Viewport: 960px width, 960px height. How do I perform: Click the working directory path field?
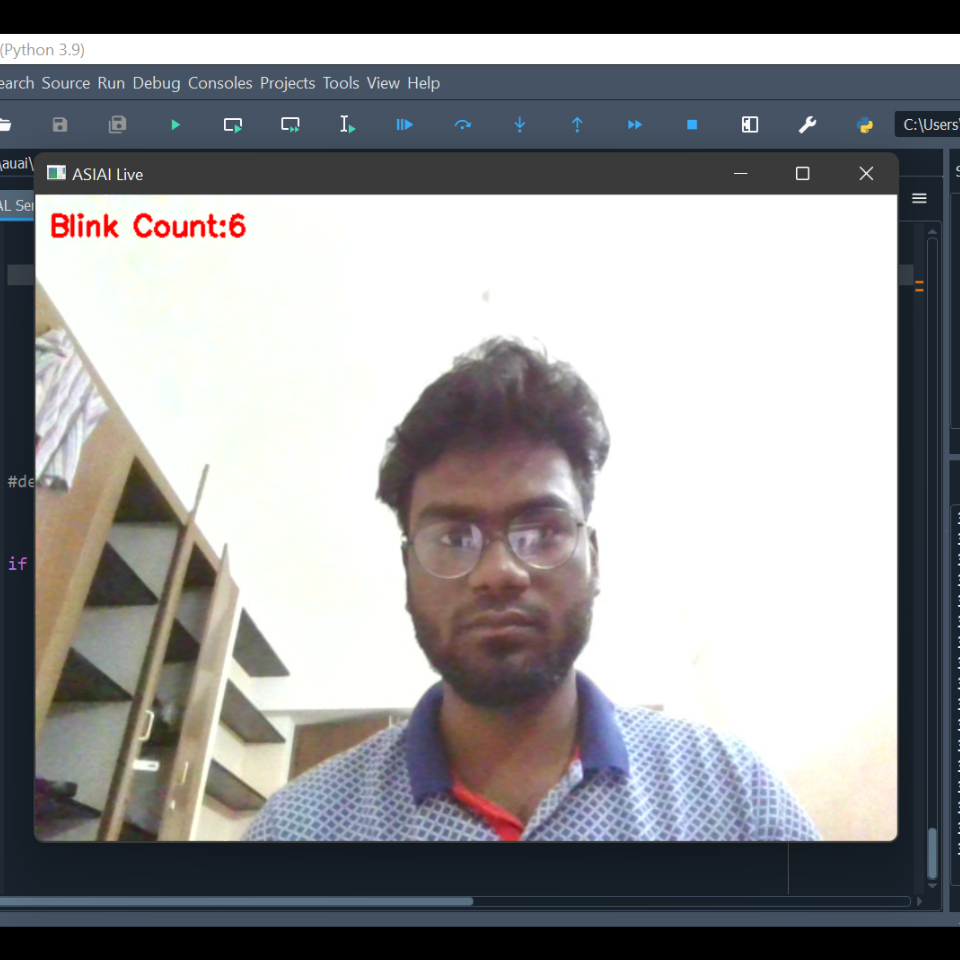[x=929, y=125]
